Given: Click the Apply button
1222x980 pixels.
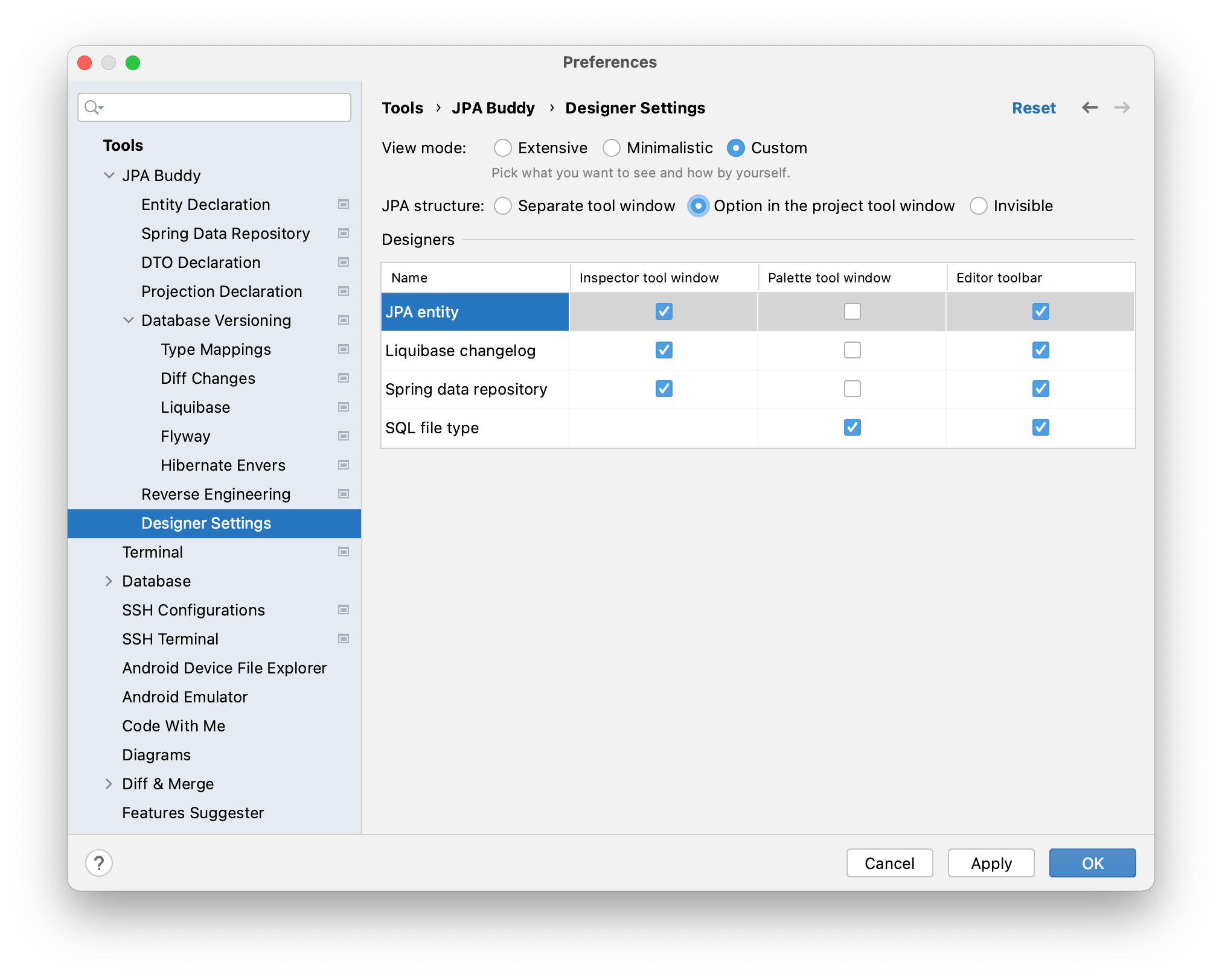Looking at the screenshot, I should (991, 863).
